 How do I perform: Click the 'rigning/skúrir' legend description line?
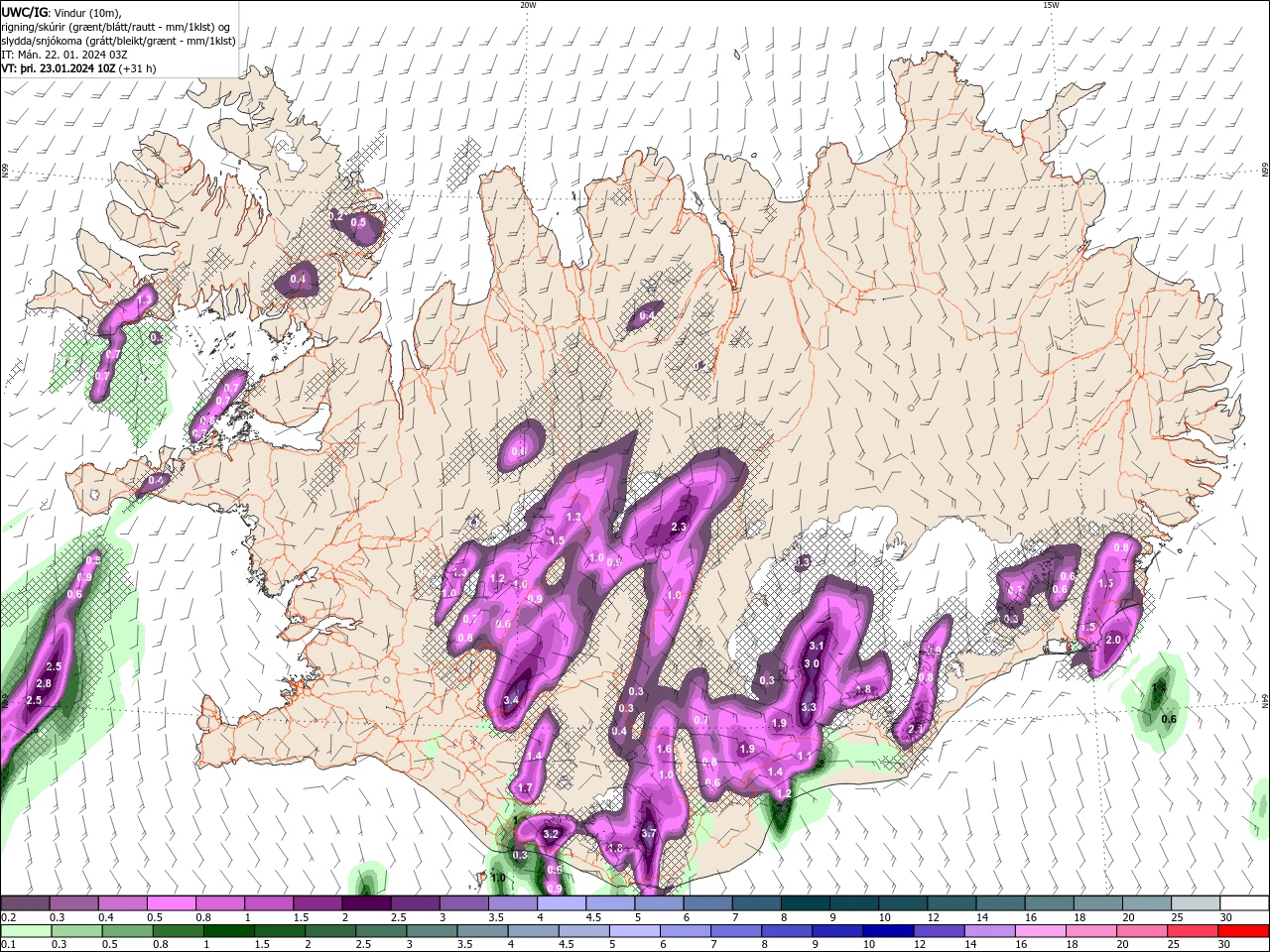coord(117,27)
